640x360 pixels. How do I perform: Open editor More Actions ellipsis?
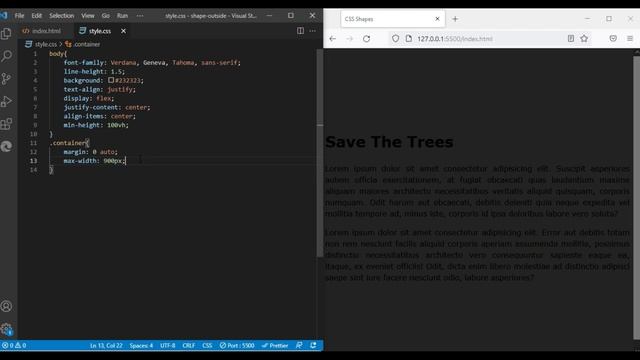click(x=313, y=31)
